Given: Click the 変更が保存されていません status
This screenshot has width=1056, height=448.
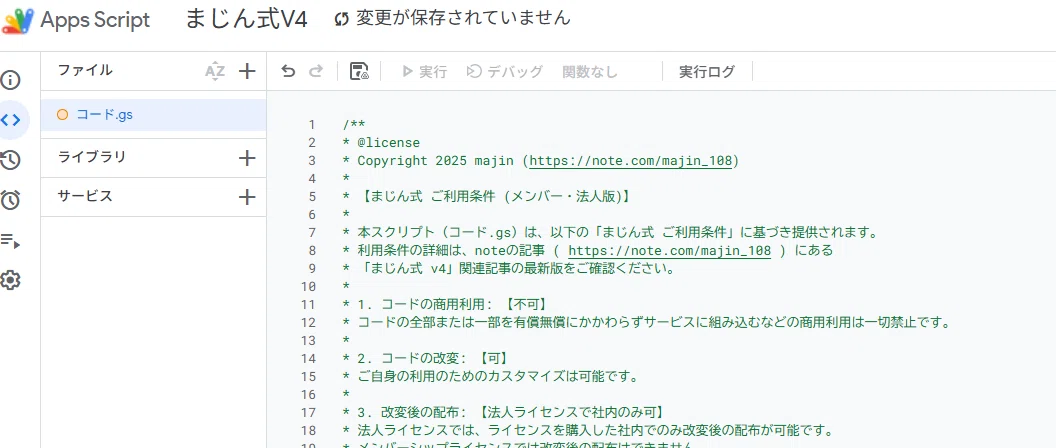Looking at the screenshot, I should tap(463, 18).
